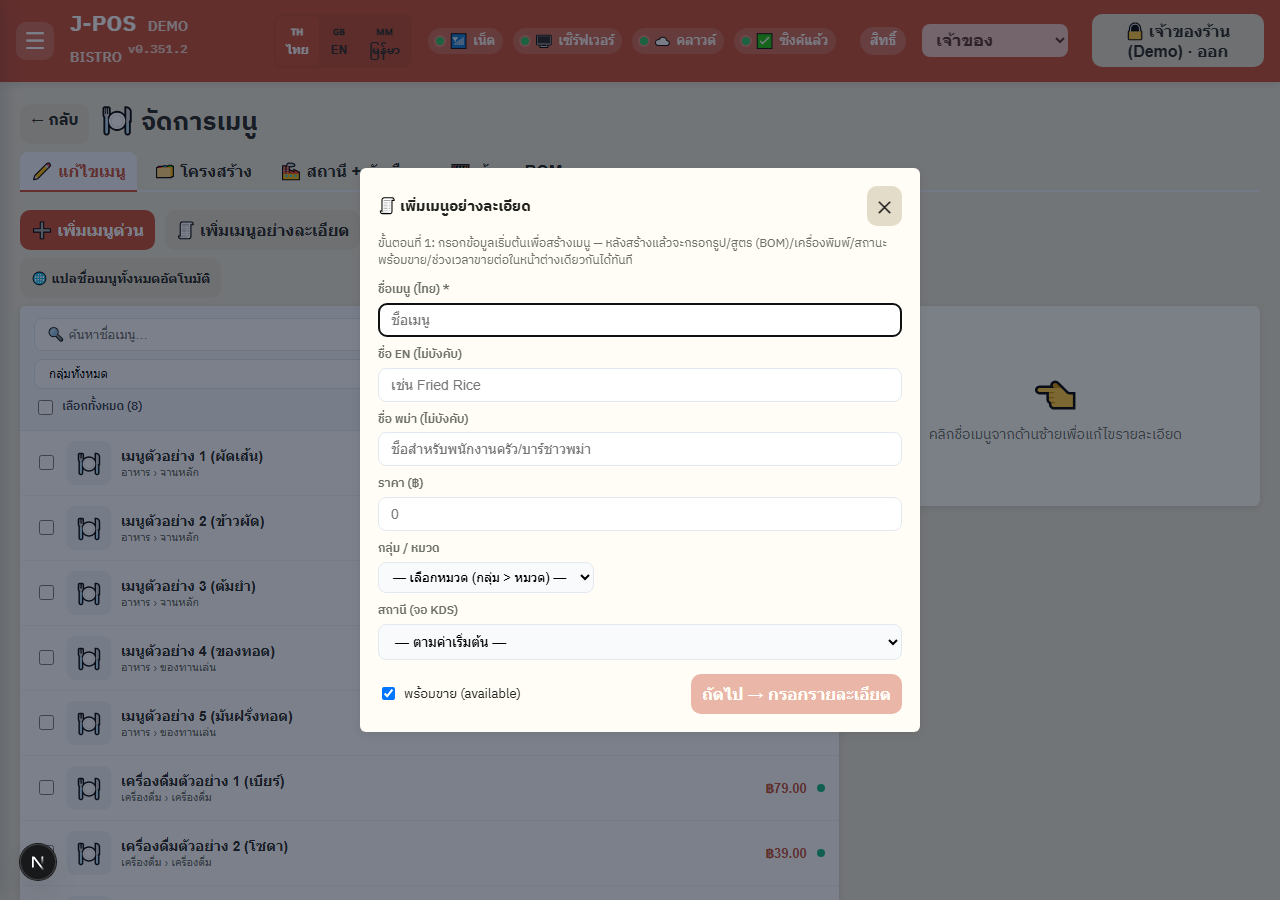Click the fork-plate icon of เครื่องดื่มตัวอย่าง 1
Viewport: 1280px width, 900px height.
click(x=89, y=787)
